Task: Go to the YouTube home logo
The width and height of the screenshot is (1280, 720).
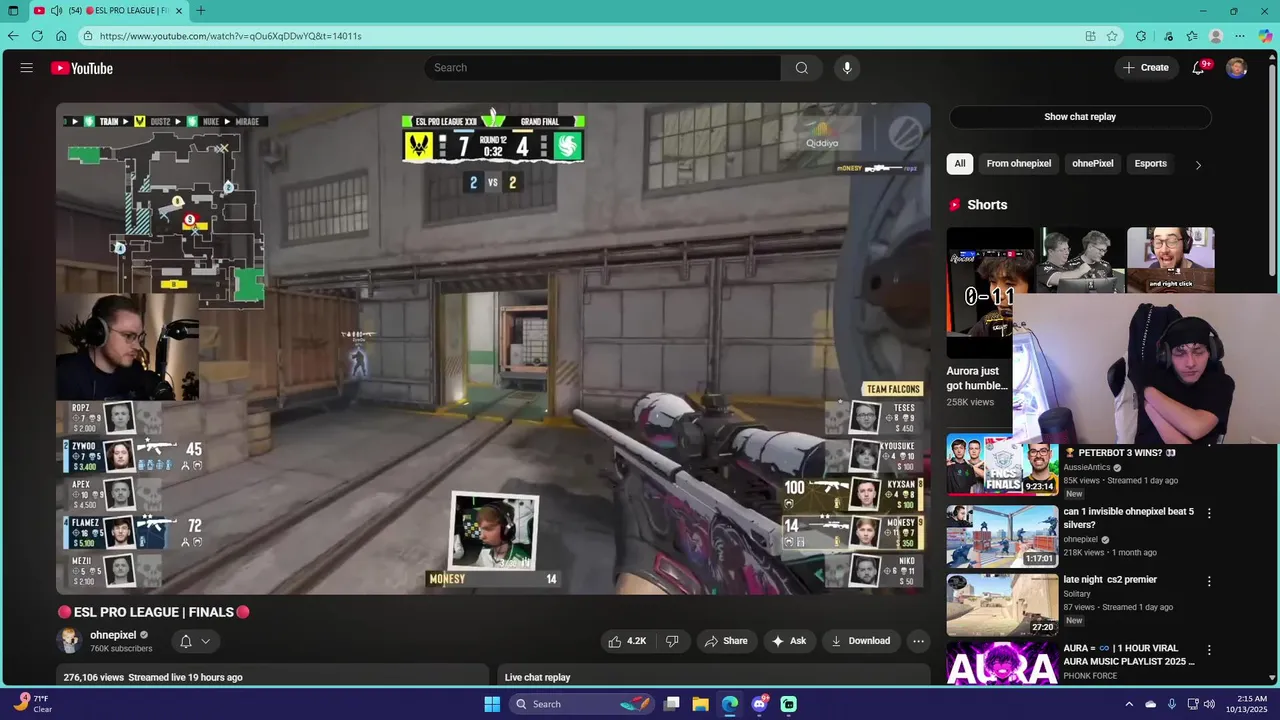Action: [82, 68]
